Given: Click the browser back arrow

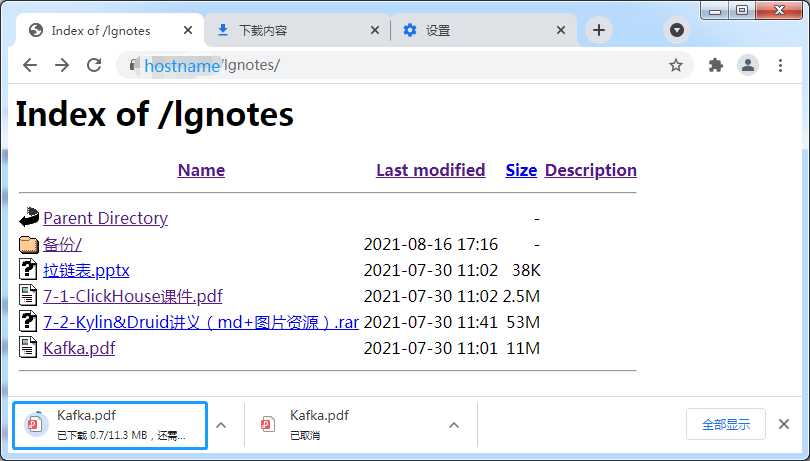Looking at the screenshot, I should coord(30,65).
